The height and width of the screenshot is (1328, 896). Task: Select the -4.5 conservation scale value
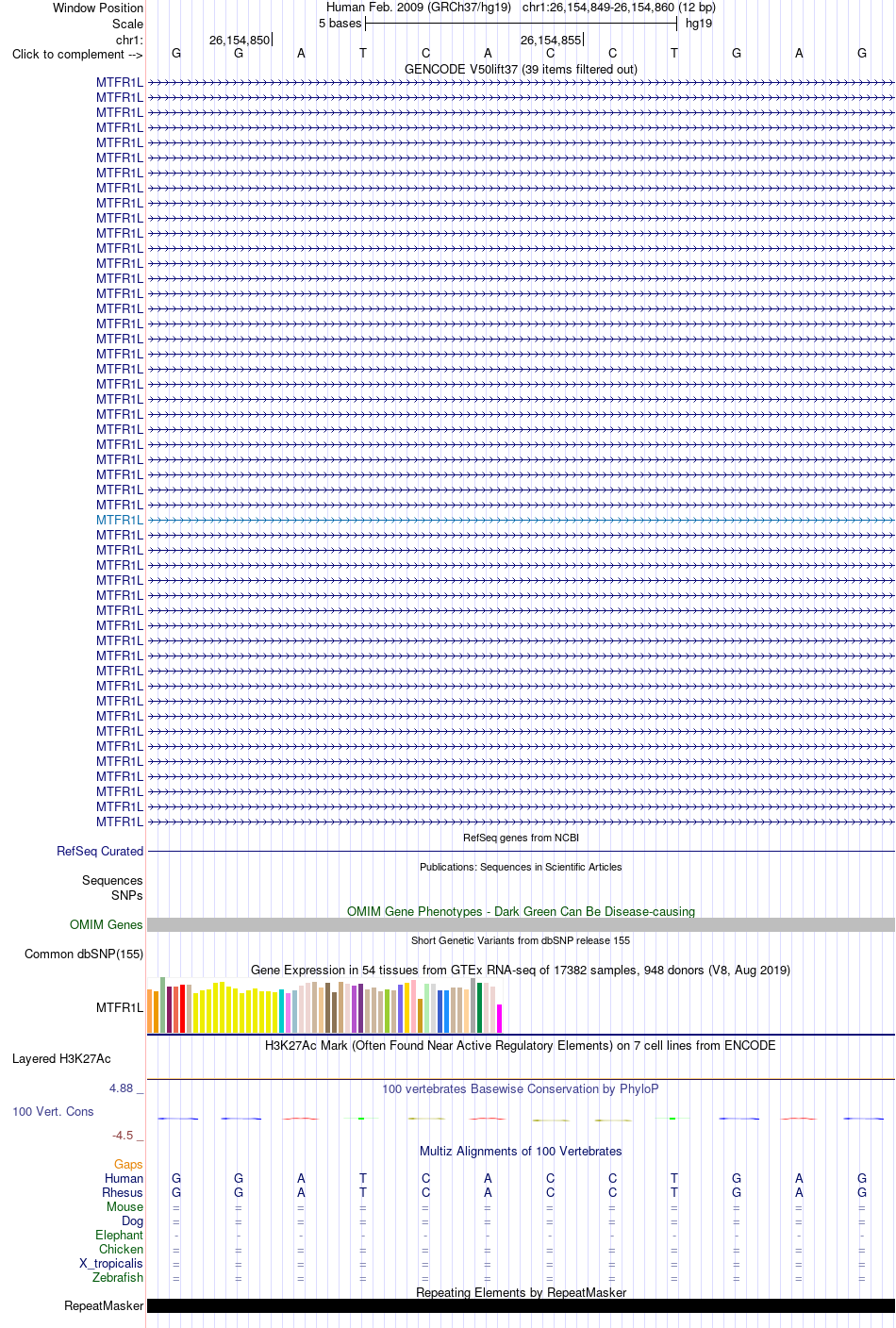[123, 1135]
